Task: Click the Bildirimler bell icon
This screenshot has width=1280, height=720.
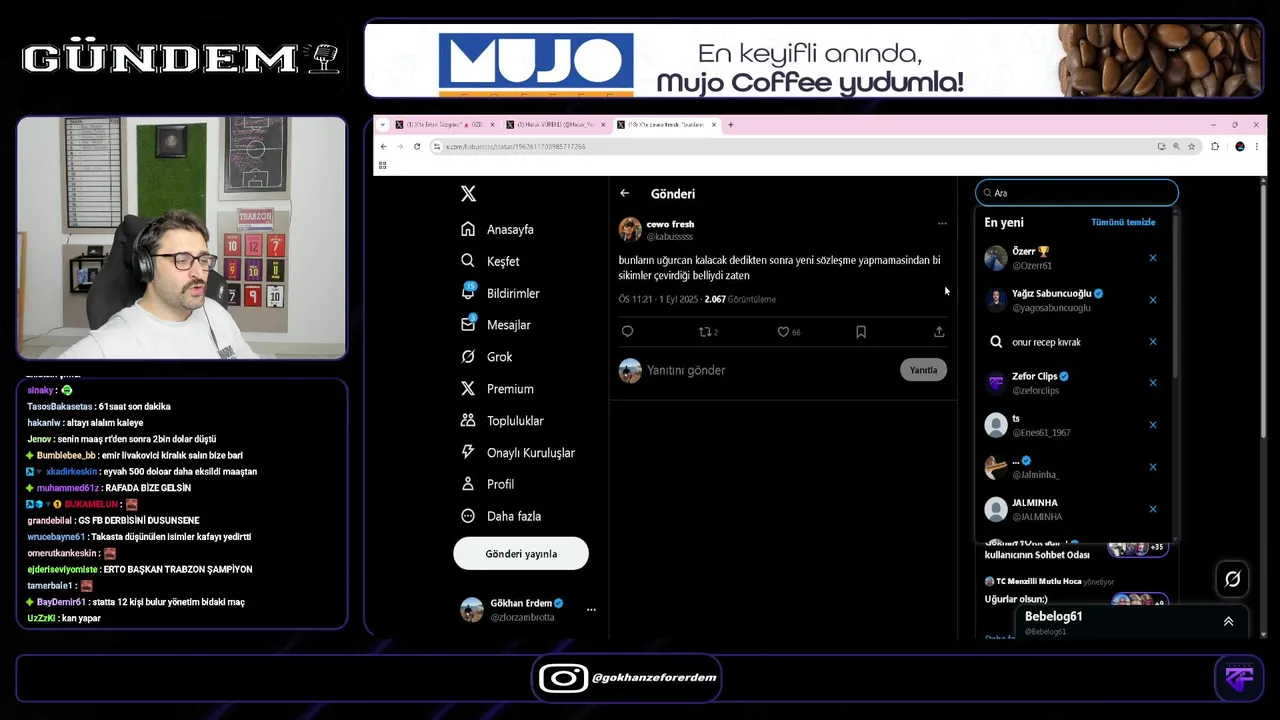Action: point(468,293)
